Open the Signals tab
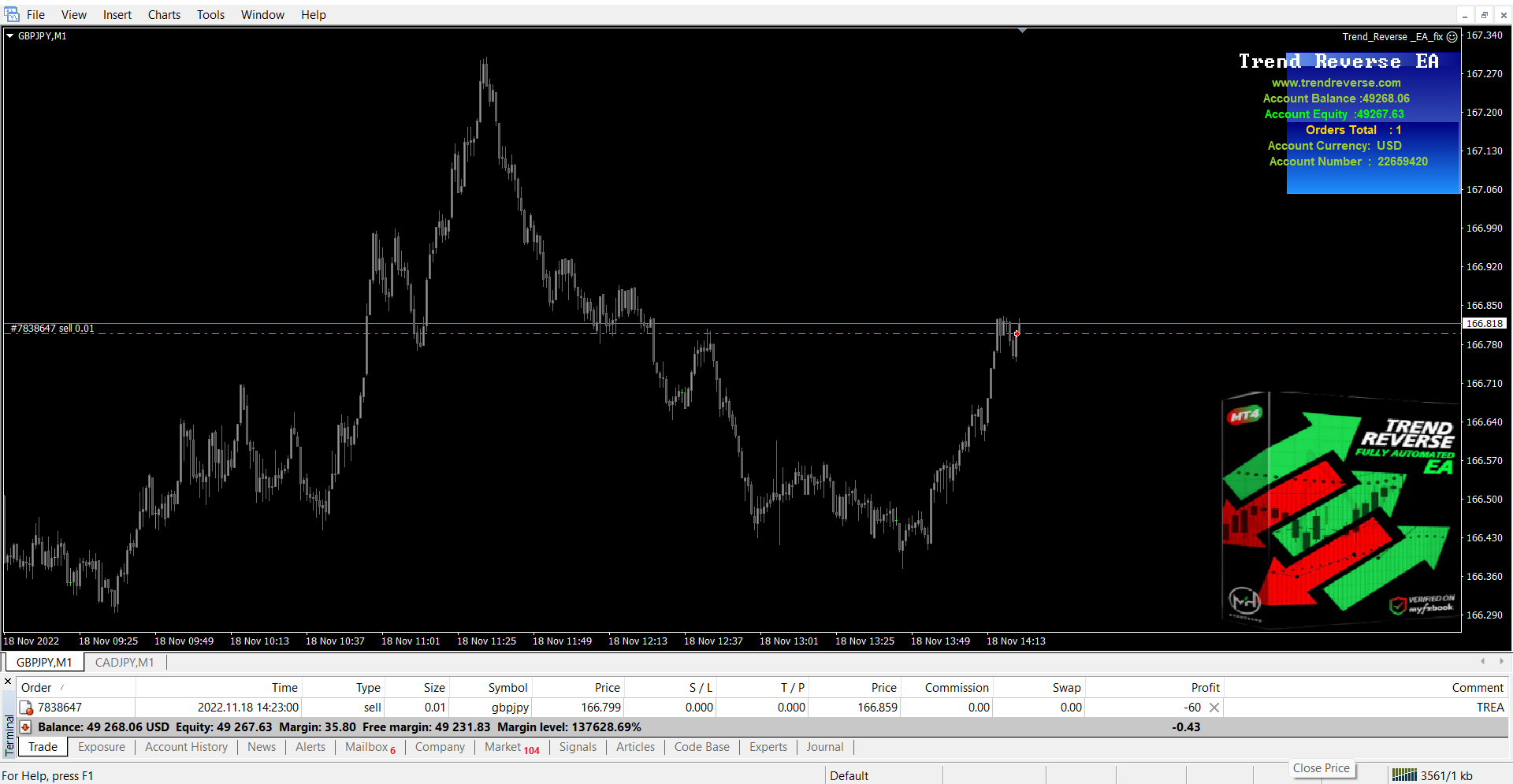The width and height of the screenshot is (1513, 784). coord(578,747)
